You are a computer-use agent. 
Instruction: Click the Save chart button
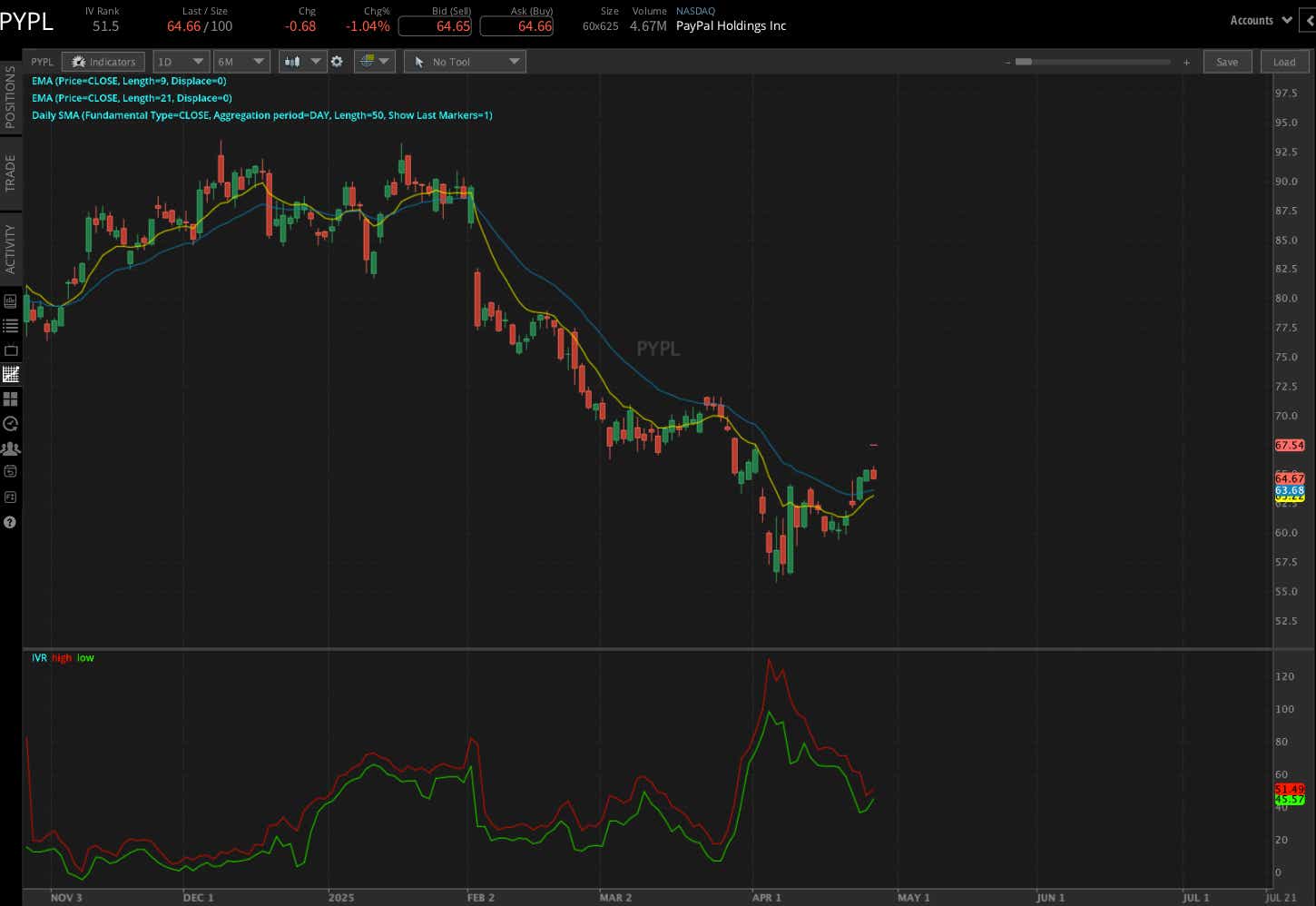[1227, 62]
